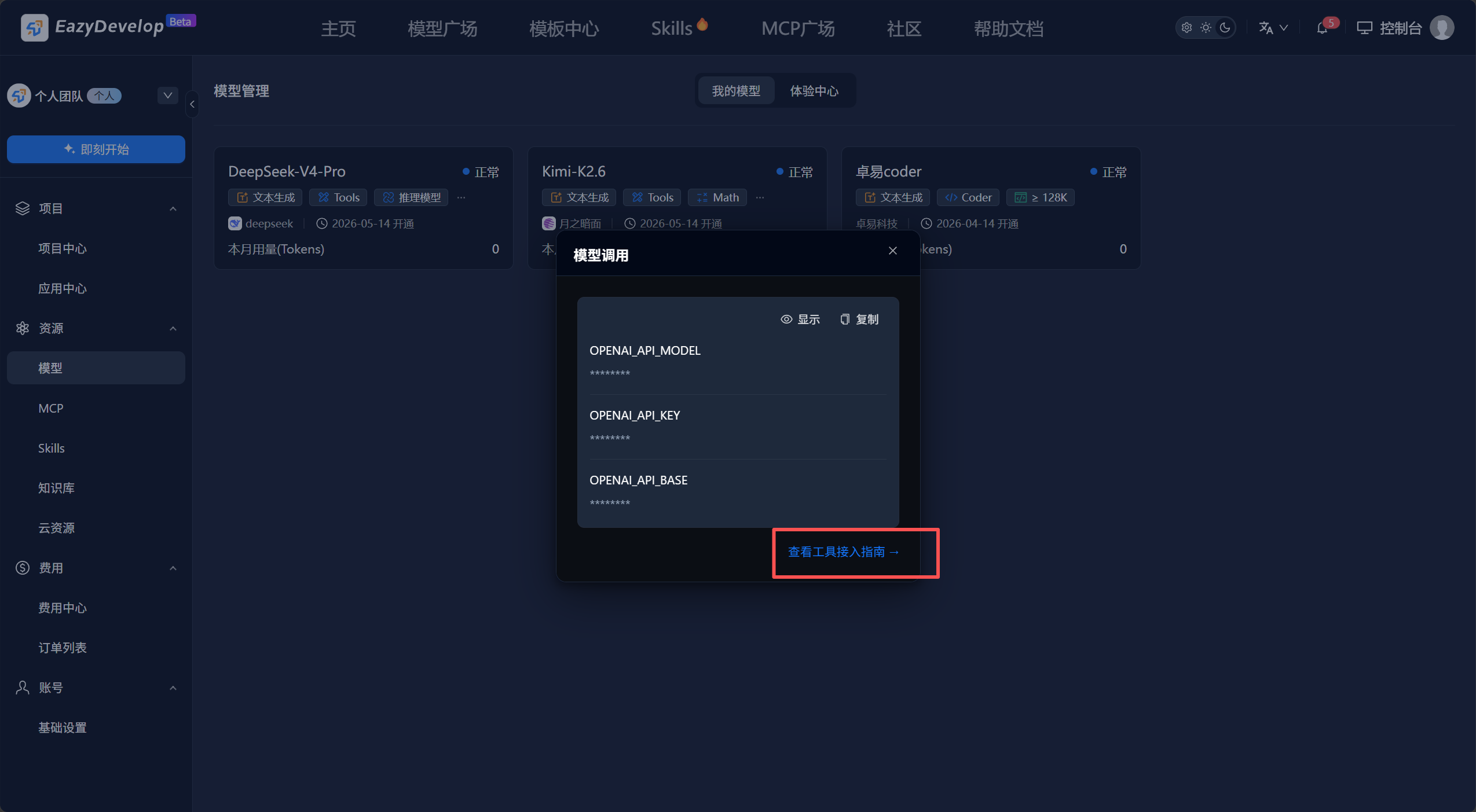This screenshot has width=1476, height=812.
Task: Click the 月之暗面 vendor icon
Action: pyautogui.click(x=548, y=223)
